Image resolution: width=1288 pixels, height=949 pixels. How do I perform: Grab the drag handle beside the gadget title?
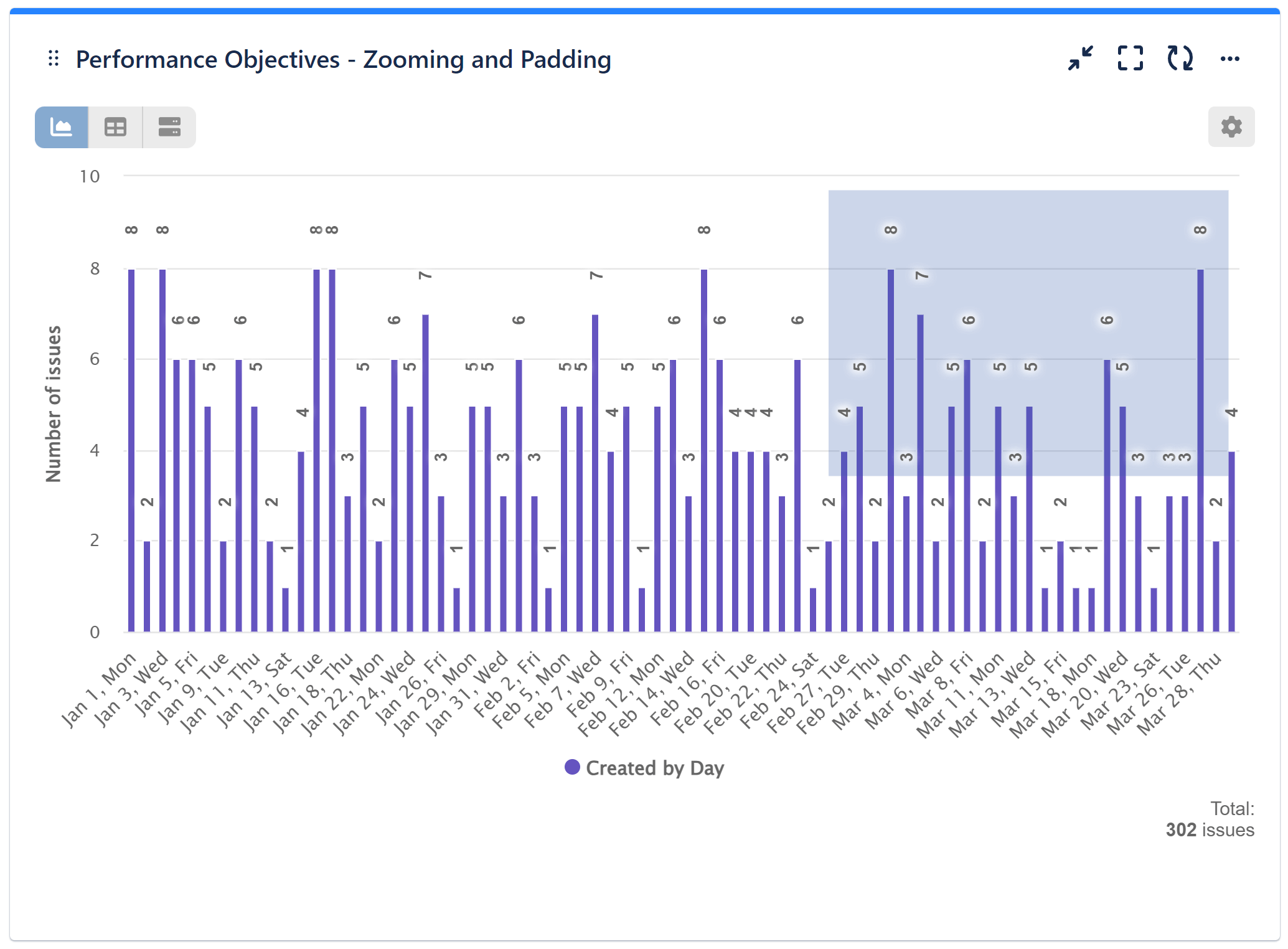54,58
